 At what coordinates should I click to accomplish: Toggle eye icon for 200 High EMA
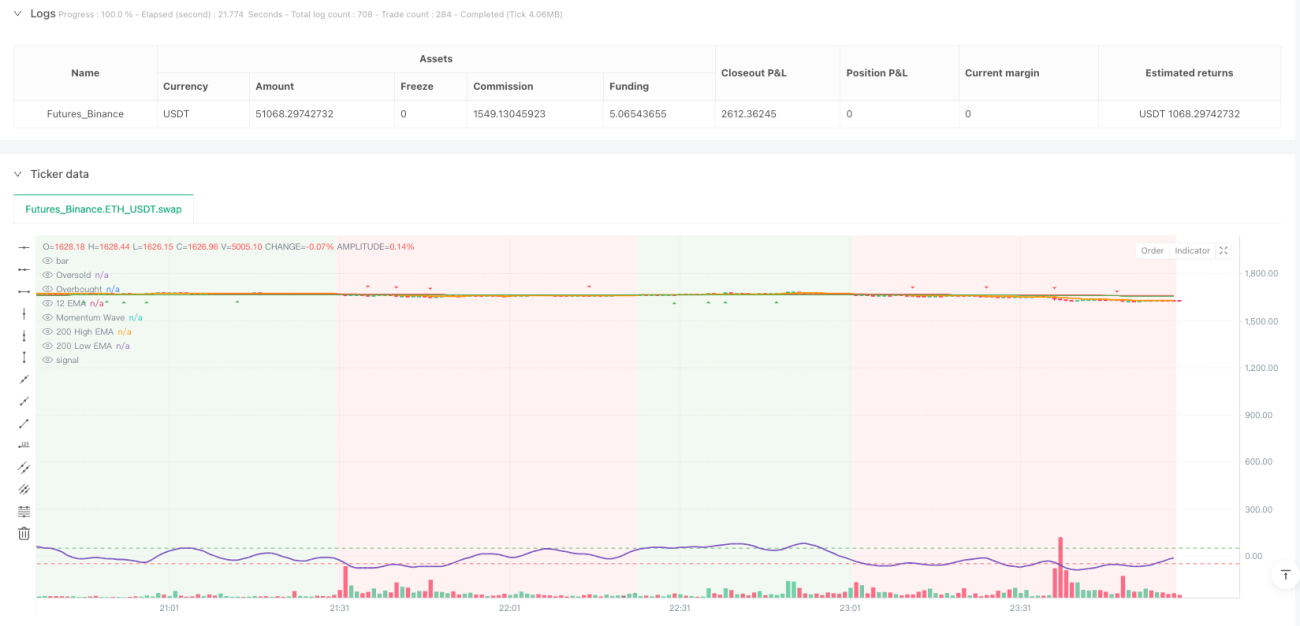47,331
